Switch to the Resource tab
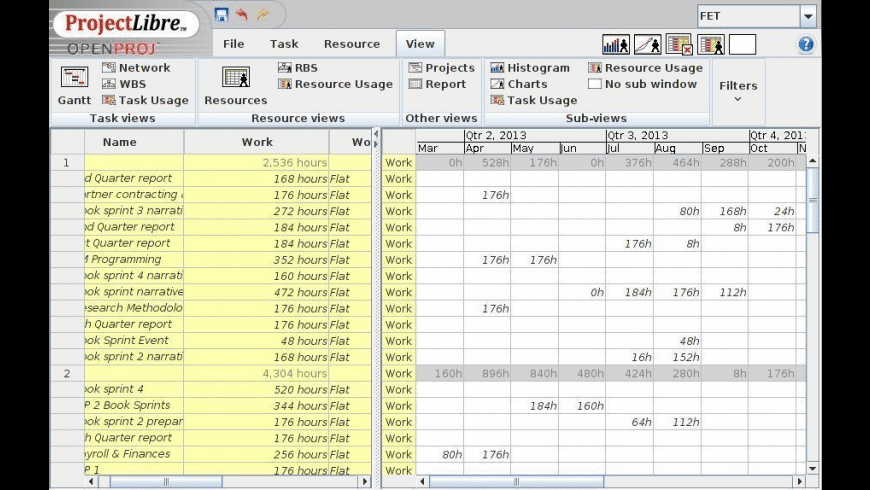 (352, 44)
